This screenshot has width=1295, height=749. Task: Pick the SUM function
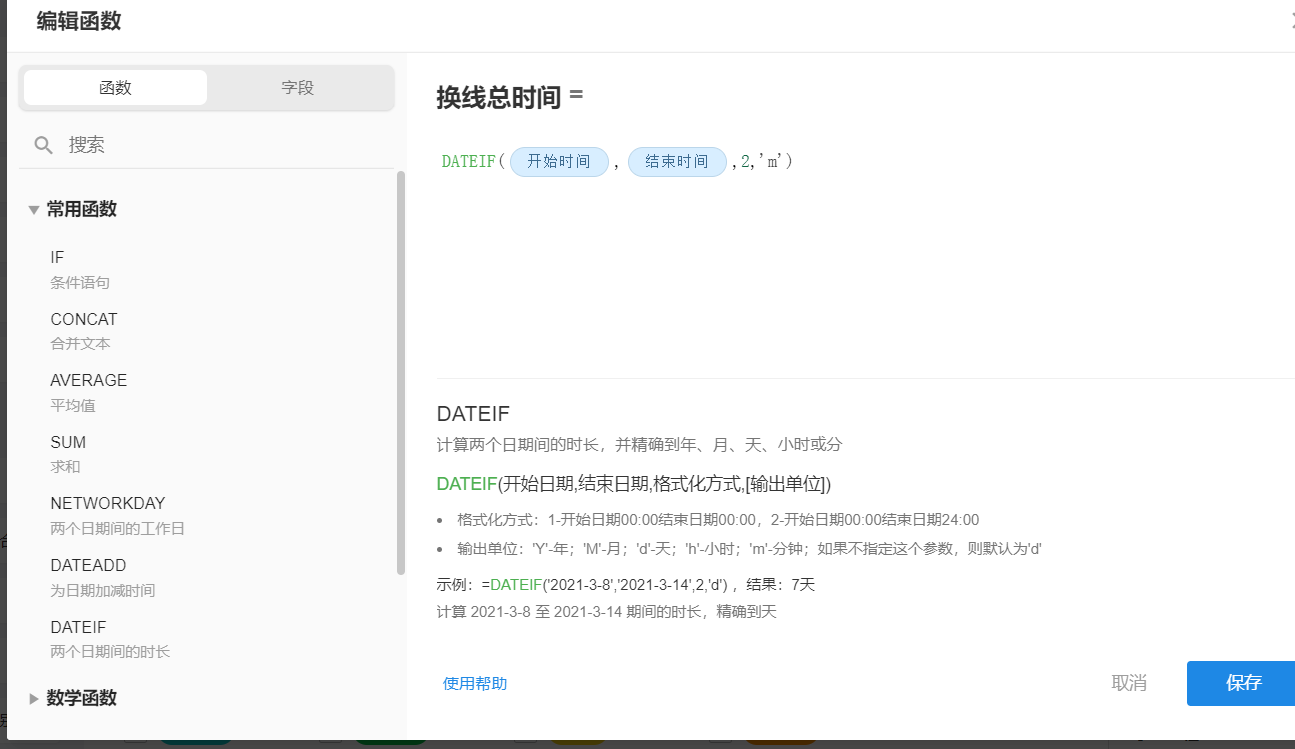pos(68,443)
